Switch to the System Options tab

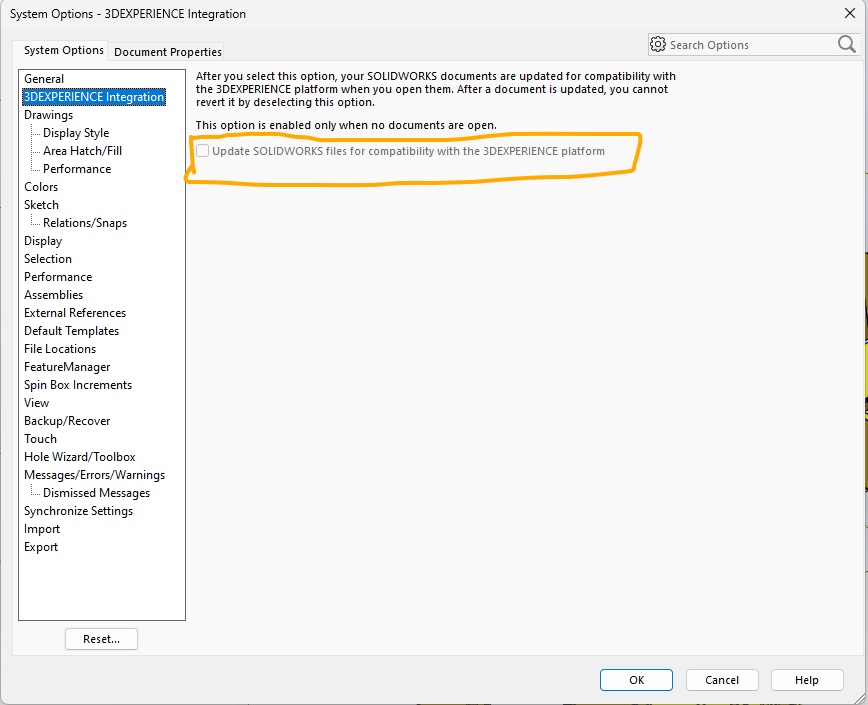(x=64, y=50)
